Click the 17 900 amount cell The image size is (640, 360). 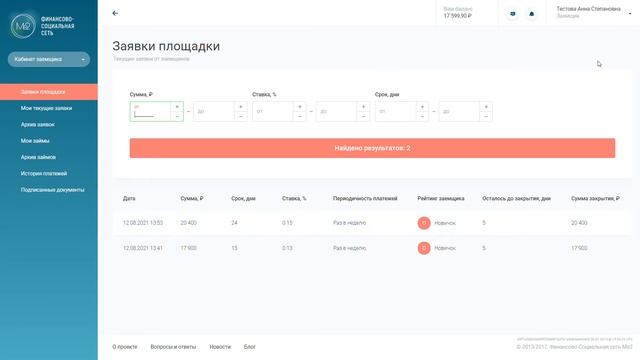click(189, 248)
